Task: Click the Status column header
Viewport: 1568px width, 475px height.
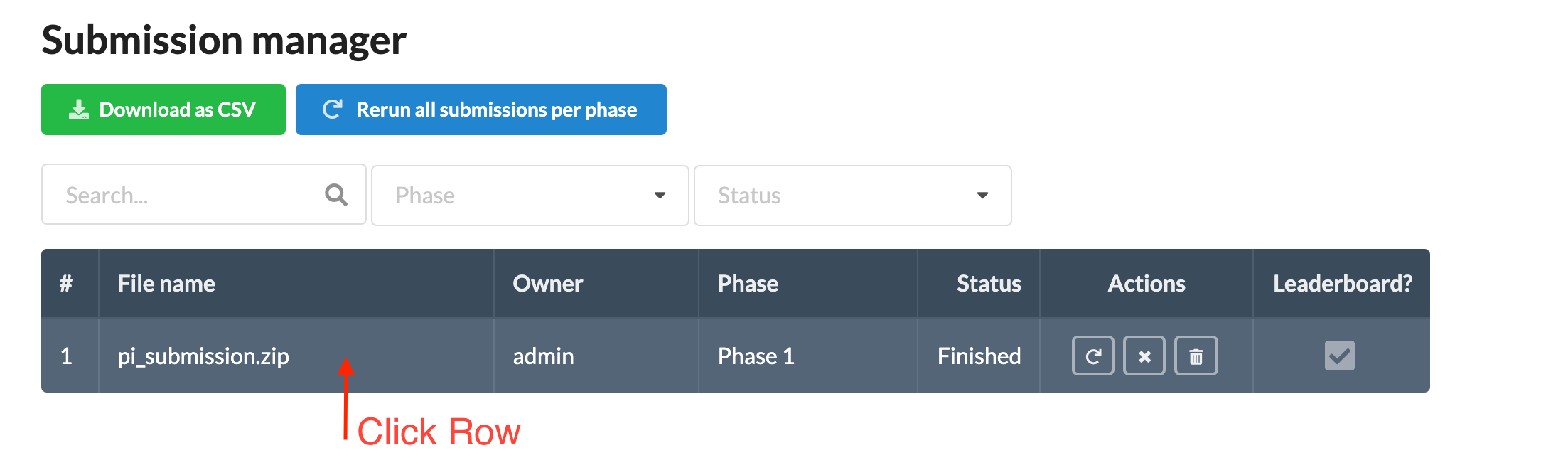Action: pyautogui.click(x=988, y=283)
